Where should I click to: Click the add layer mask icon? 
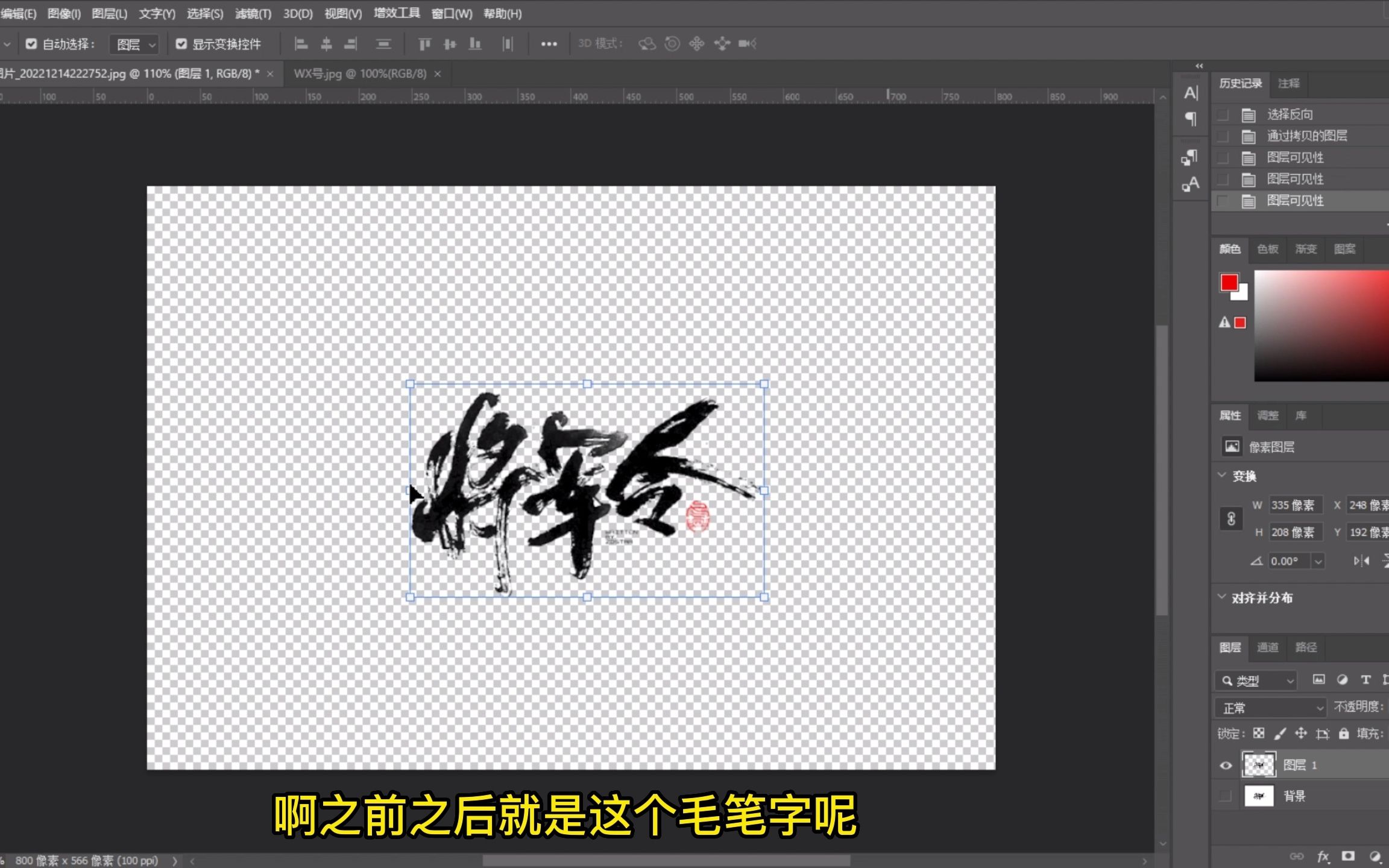(x=1348, y=856)
